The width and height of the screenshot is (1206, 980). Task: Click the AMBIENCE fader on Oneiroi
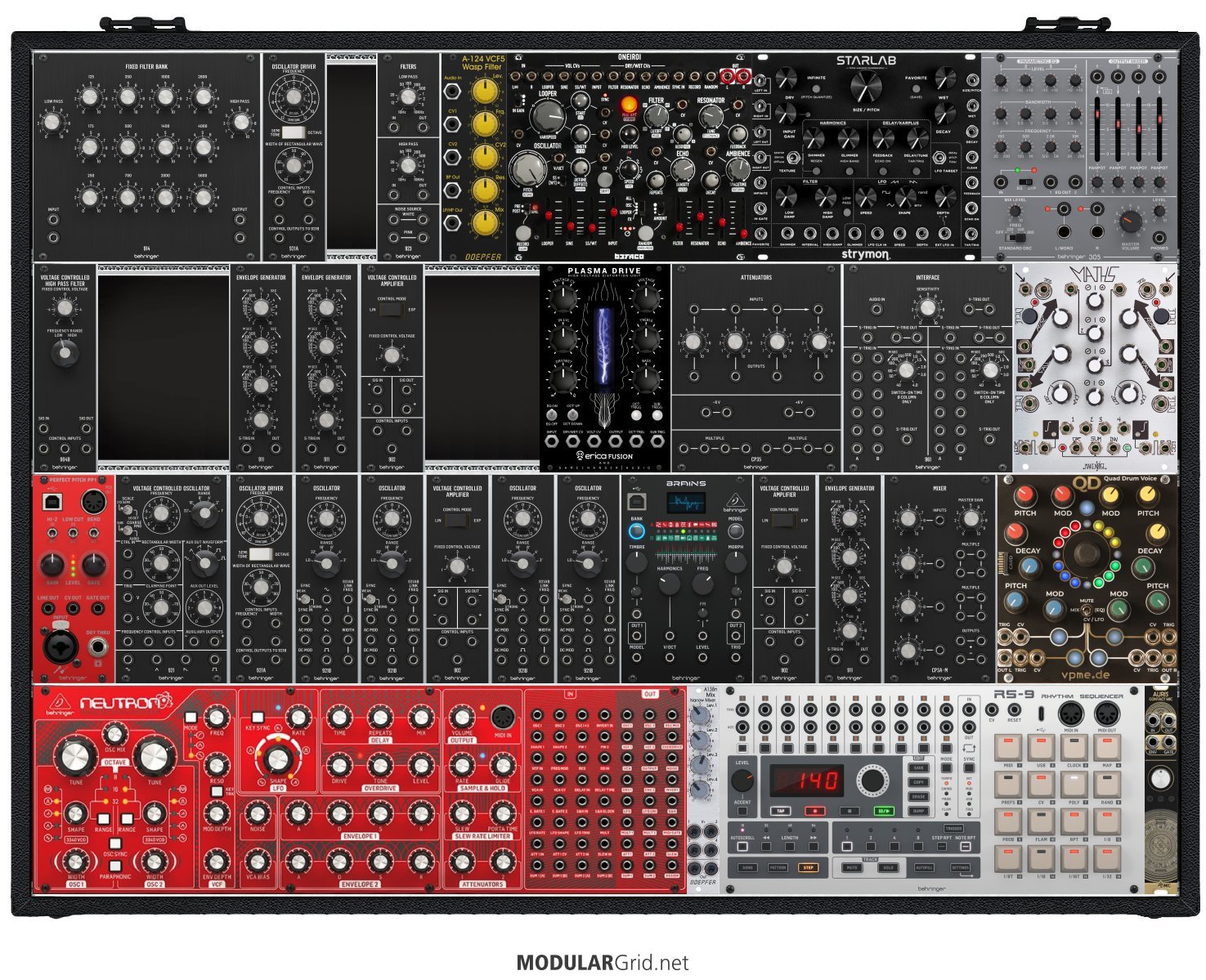[744, 234]
